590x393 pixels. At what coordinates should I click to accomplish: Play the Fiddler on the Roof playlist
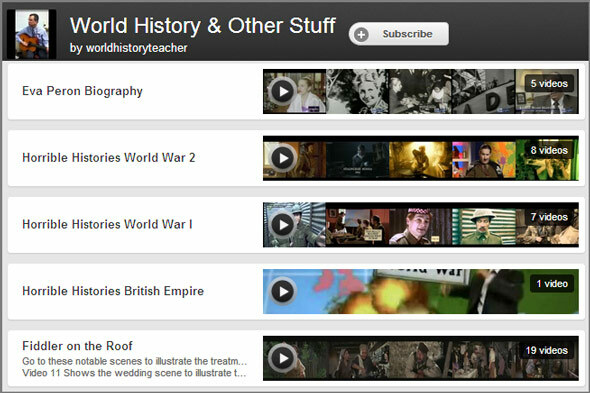[283, 358]
